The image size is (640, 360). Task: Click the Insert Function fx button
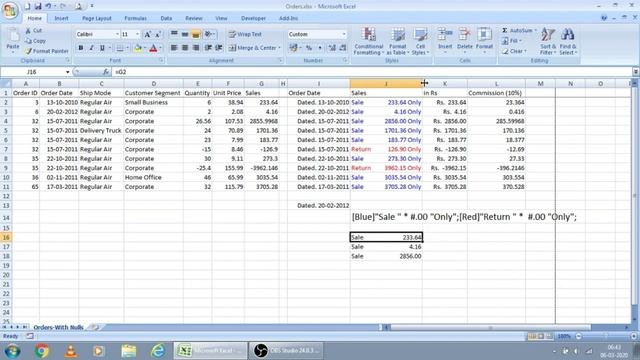point(105,72)
